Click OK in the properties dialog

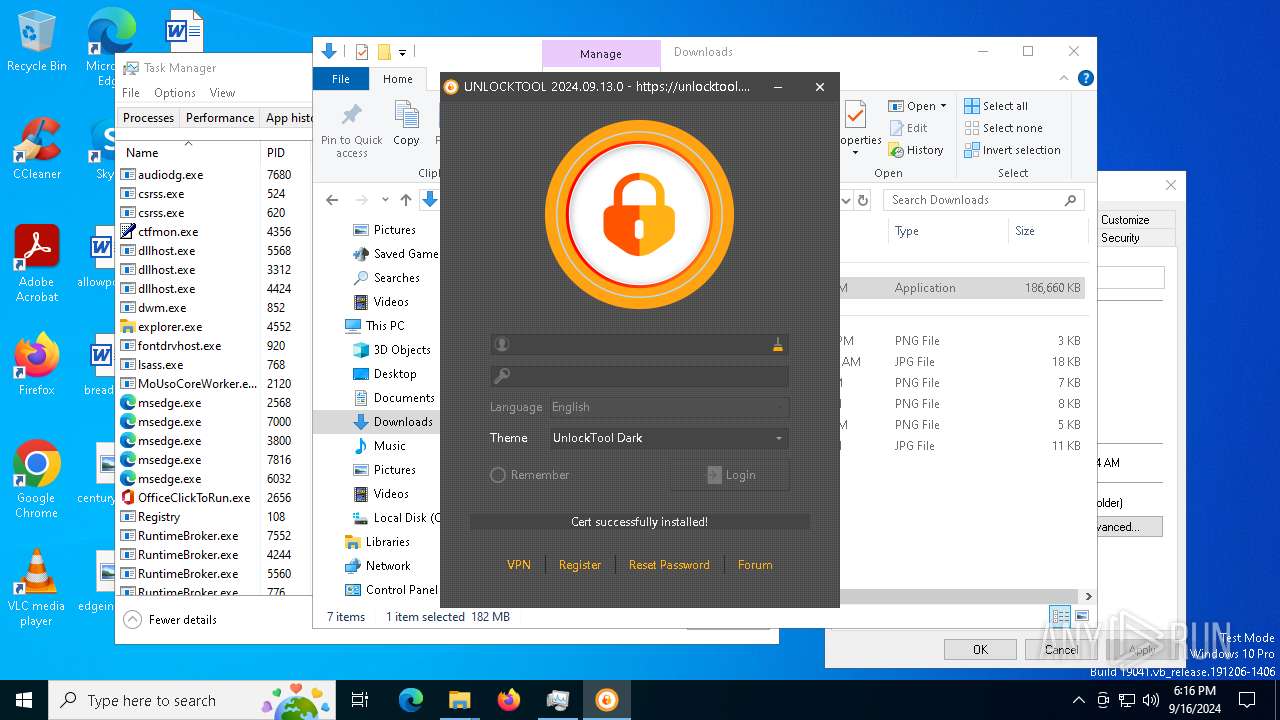980,649
